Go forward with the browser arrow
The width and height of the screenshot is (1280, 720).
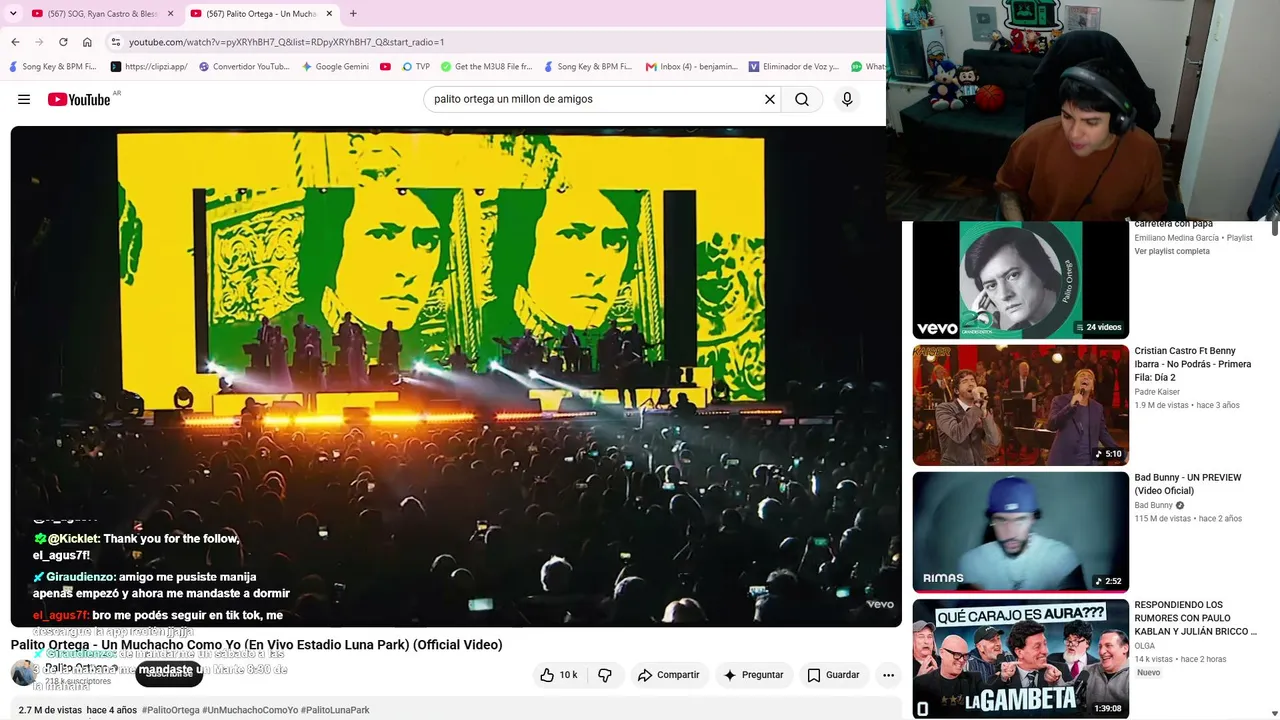[x=39, y=42]
